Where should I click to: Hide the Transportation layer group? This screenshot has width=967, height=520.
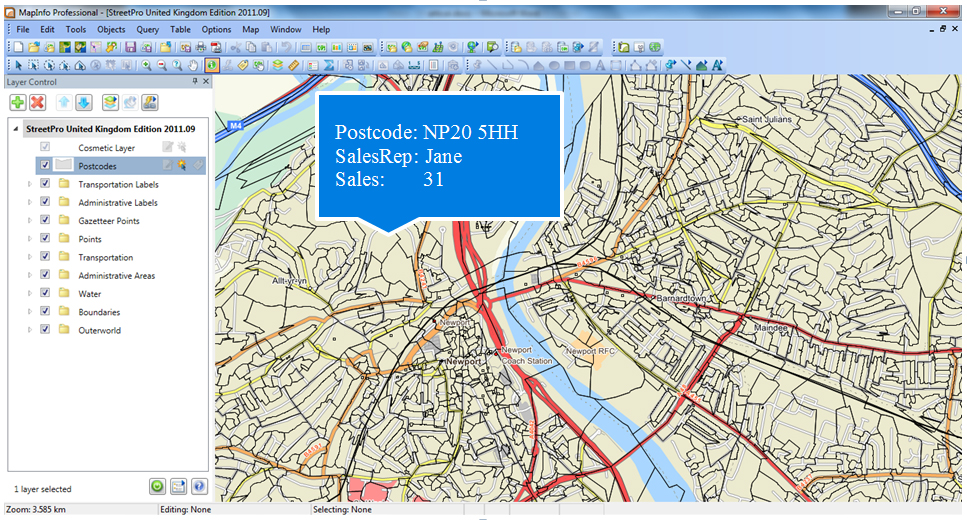pyautogui.click(x=45, y=256)
